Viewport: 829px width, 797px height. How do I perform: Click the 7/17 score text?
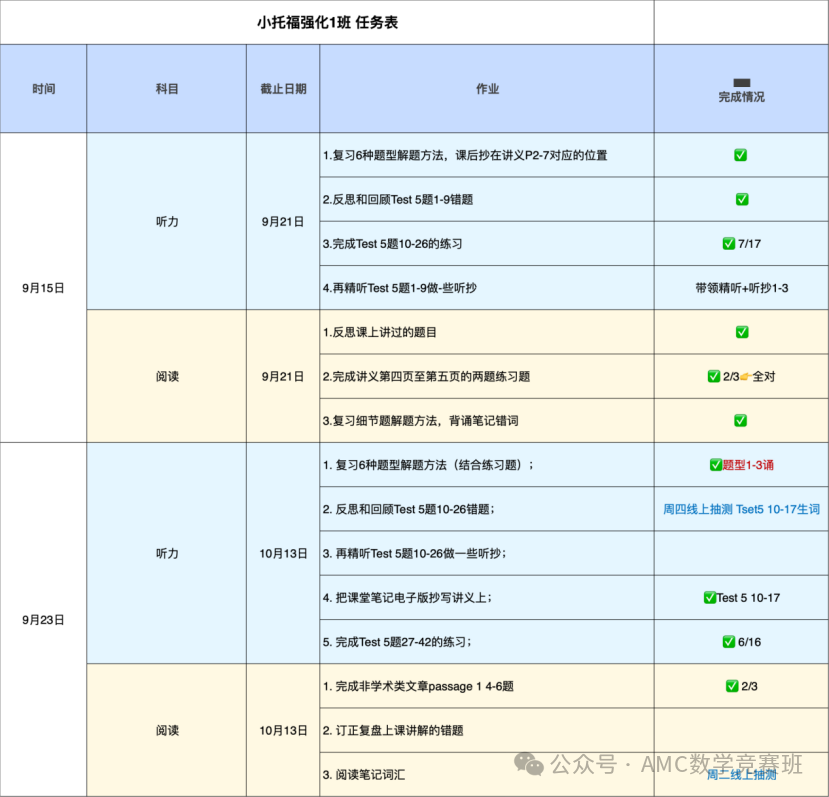pos(749,243)
